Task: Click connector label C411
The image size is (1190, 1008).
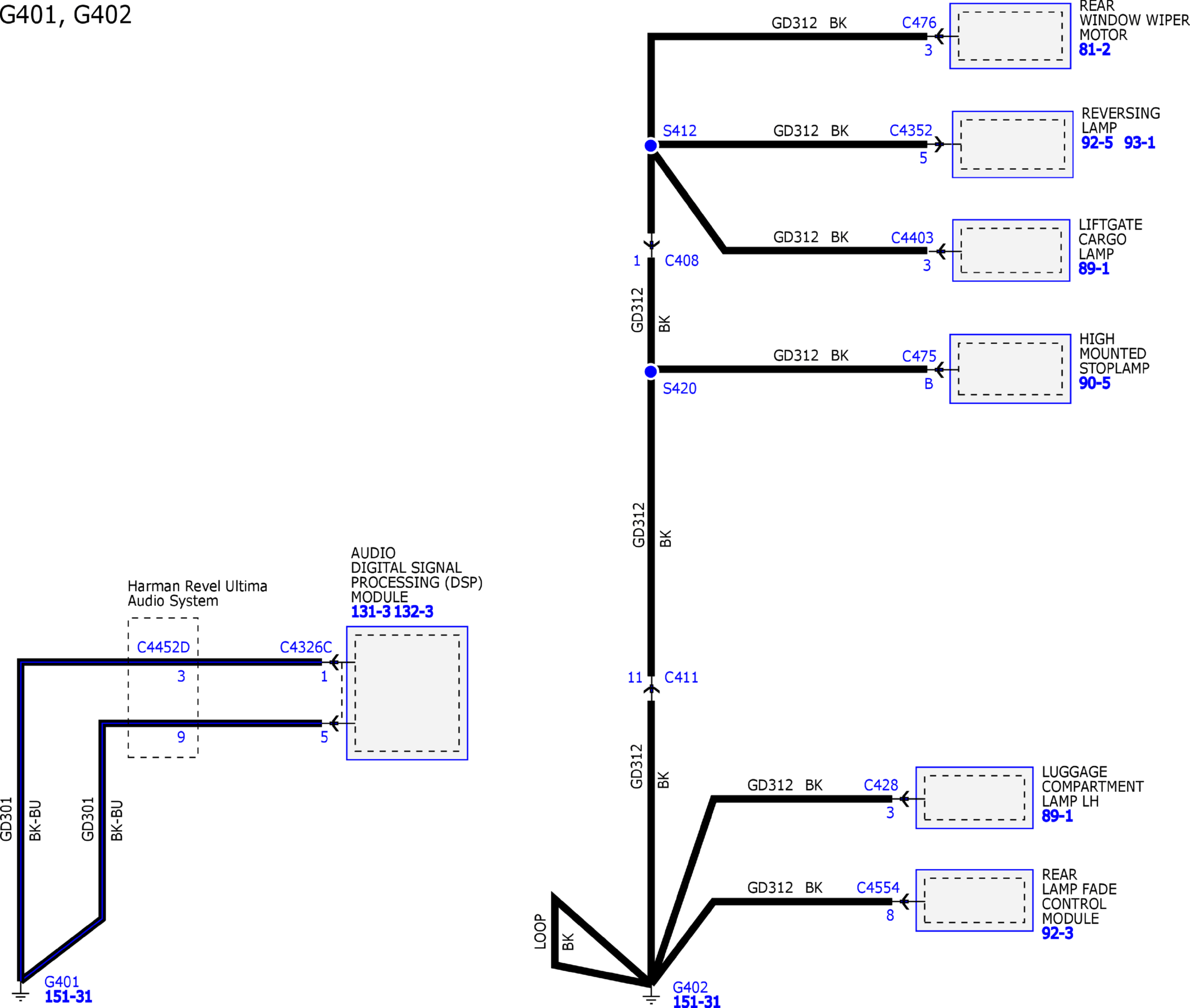Action: click(680, 677)
